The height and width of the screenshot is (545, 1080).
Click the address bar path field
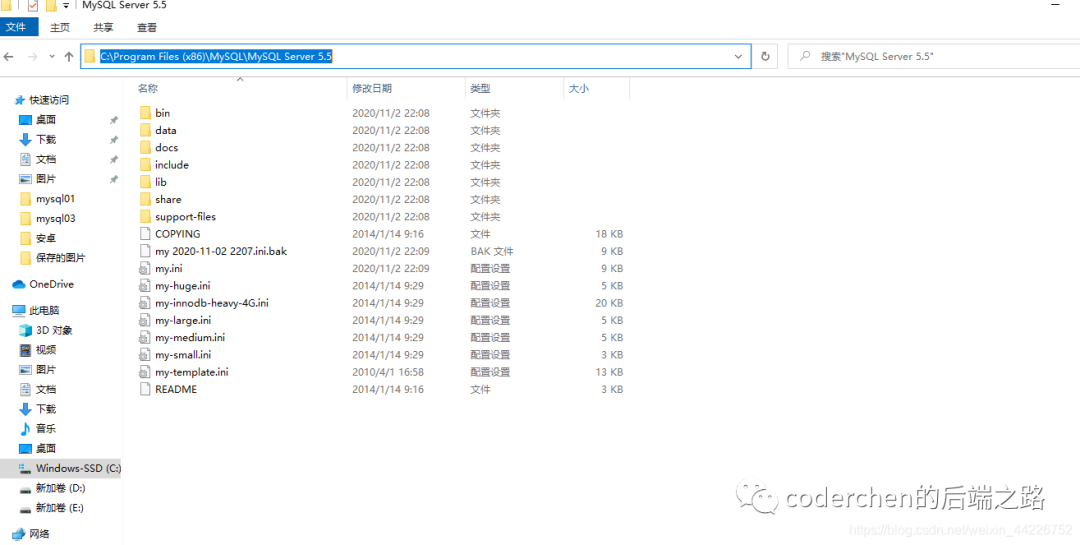[x=415, y=56]
